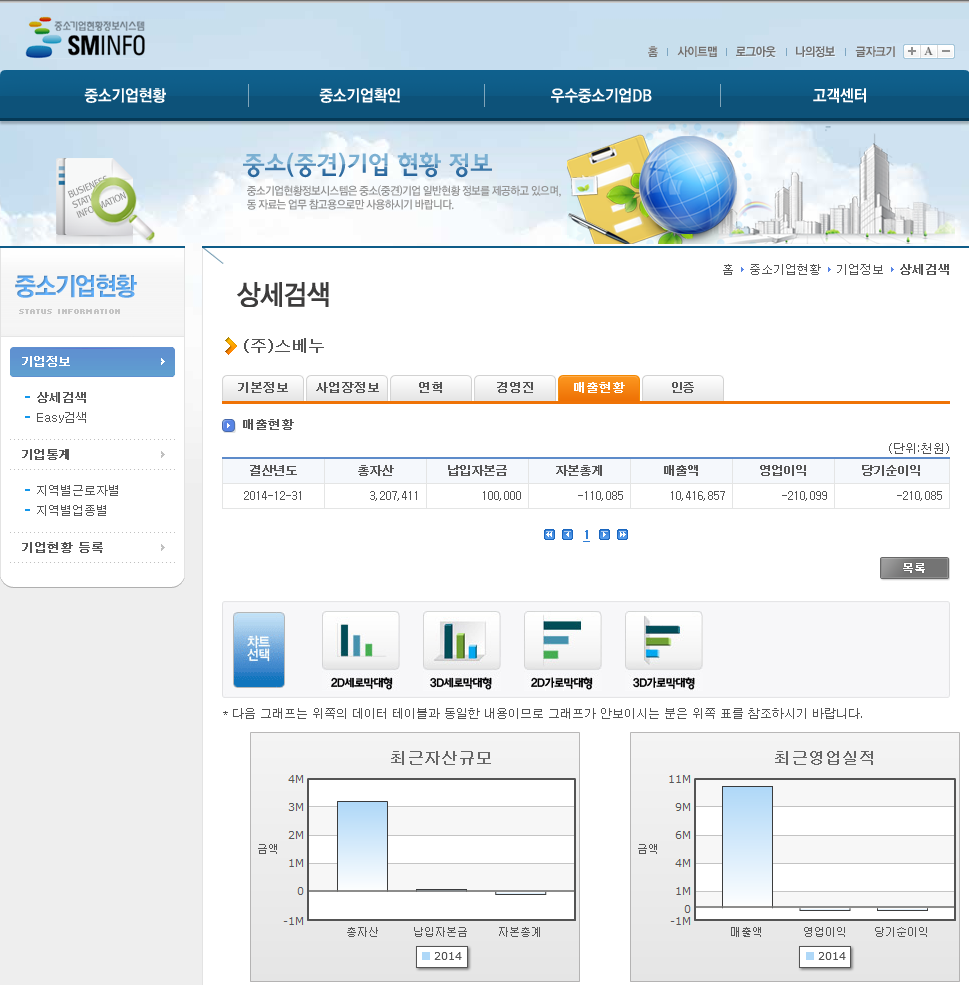Screen dimensions: 969x985
Task: Open the 경영진 tab
Action: click(514, 388)
